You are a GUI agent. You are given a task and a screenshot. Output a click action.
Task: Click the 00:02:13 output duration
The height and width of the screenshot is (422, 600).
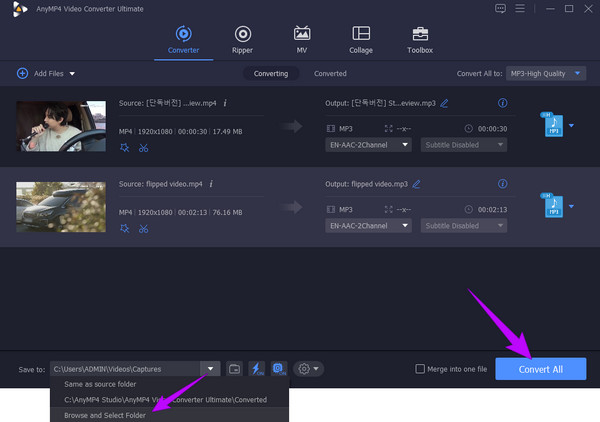pyautogui.click(x=492, y=210)
